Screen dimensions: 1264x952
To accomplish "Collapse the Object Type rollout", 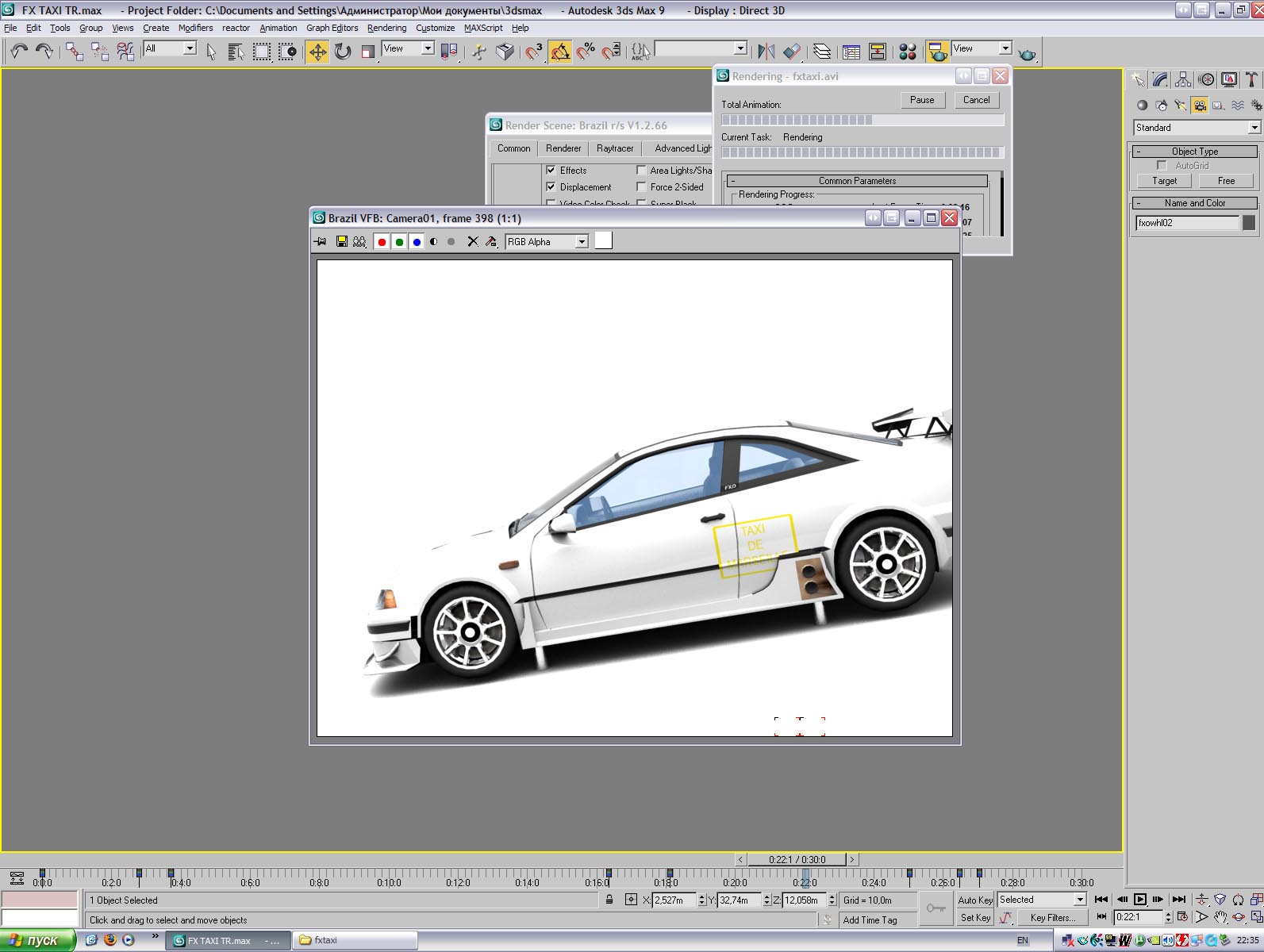I will (x=1194, y=152).
